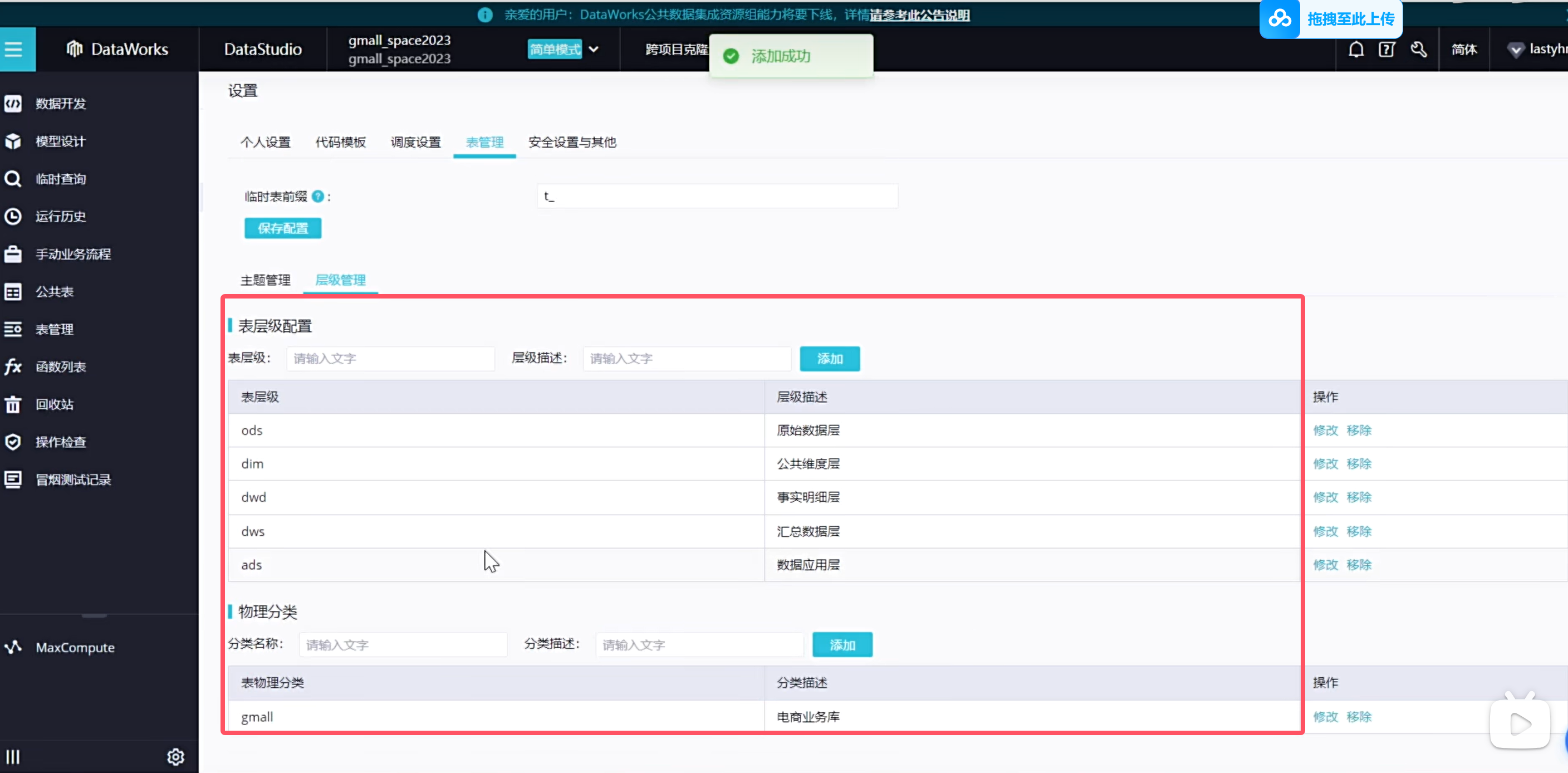
Task: Expand the MaxCompute section in the sidebar
Action: pos(74,648)
